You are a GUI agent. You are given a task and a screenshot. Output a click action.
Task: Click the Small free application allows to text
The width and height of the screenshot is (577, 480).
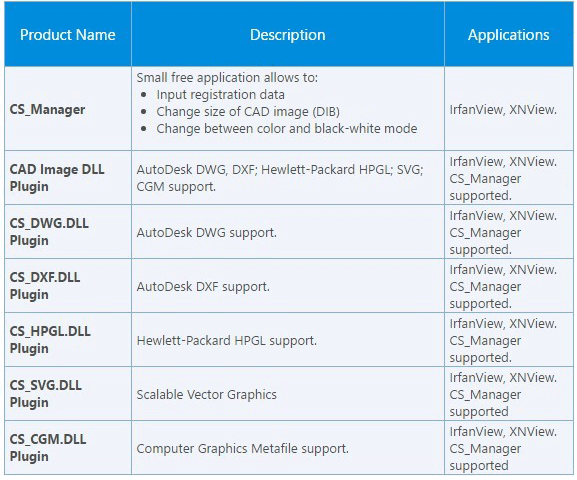pos(227,78)
